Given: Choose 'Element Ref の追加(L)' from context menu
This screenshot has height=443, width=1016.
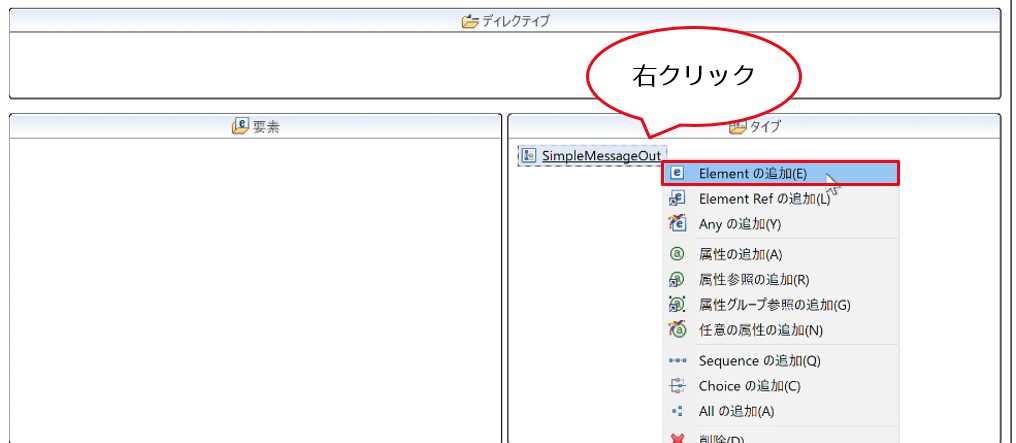Looking at the screenshot, I should pyautogui.click(x=780, y=199).
